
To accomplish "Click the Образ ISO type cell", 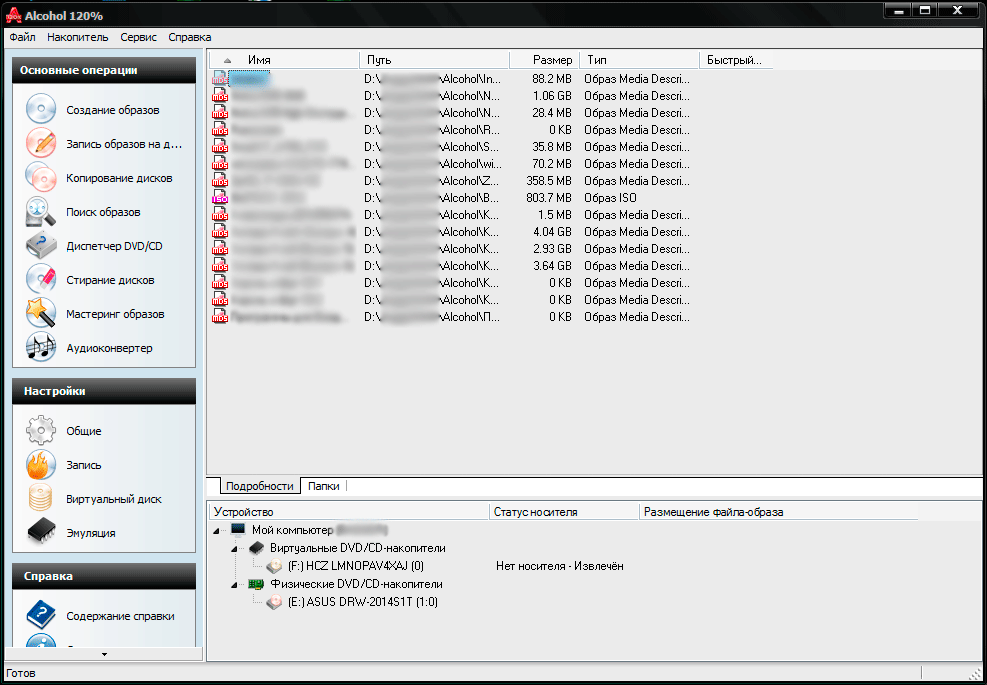I will point(610,198).
